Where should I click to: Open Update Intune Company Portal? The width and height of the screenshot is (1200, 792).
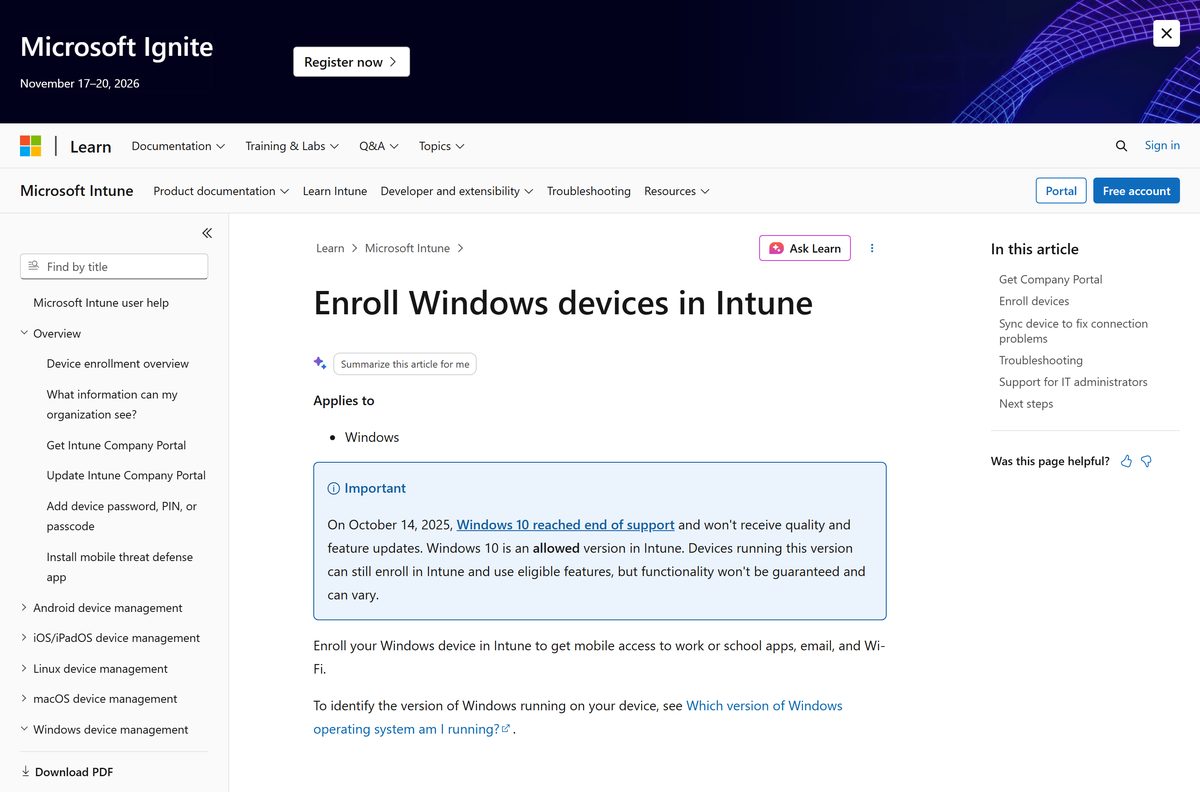coord(126,476)
